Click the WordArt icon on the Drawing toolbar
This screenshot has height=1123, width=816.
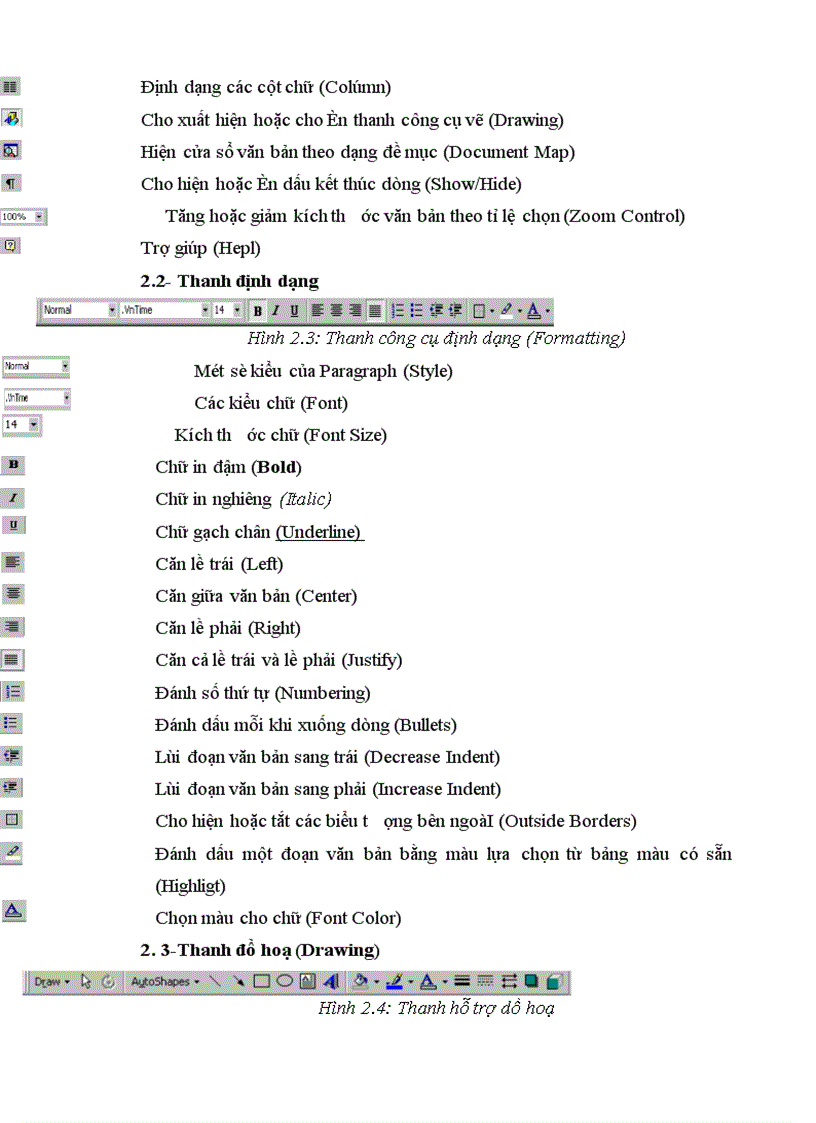pos(332,981)
